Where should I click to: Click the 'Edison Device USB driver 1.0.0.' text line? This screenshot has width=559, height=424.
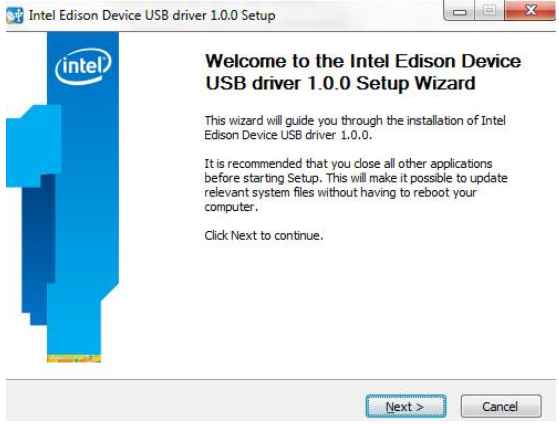coord(288,135)
